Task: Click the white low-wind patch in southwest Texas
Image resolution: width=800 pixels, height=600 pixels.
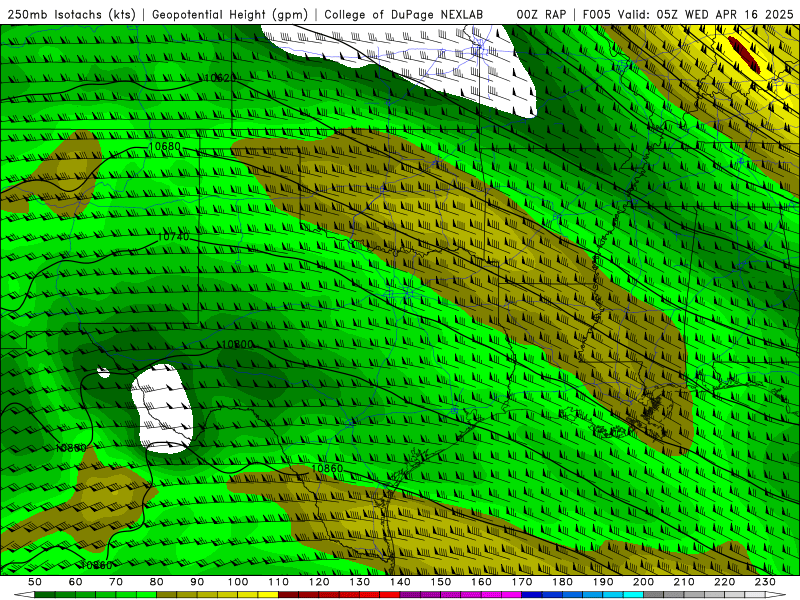Action: [162, 408]
